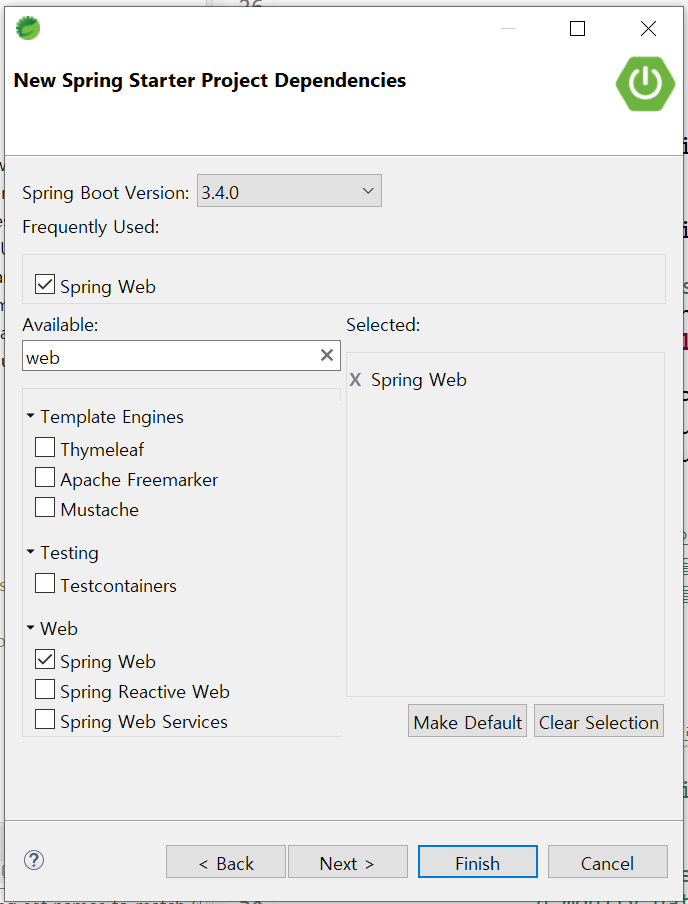Check Spring Web Services

point(45,720)
